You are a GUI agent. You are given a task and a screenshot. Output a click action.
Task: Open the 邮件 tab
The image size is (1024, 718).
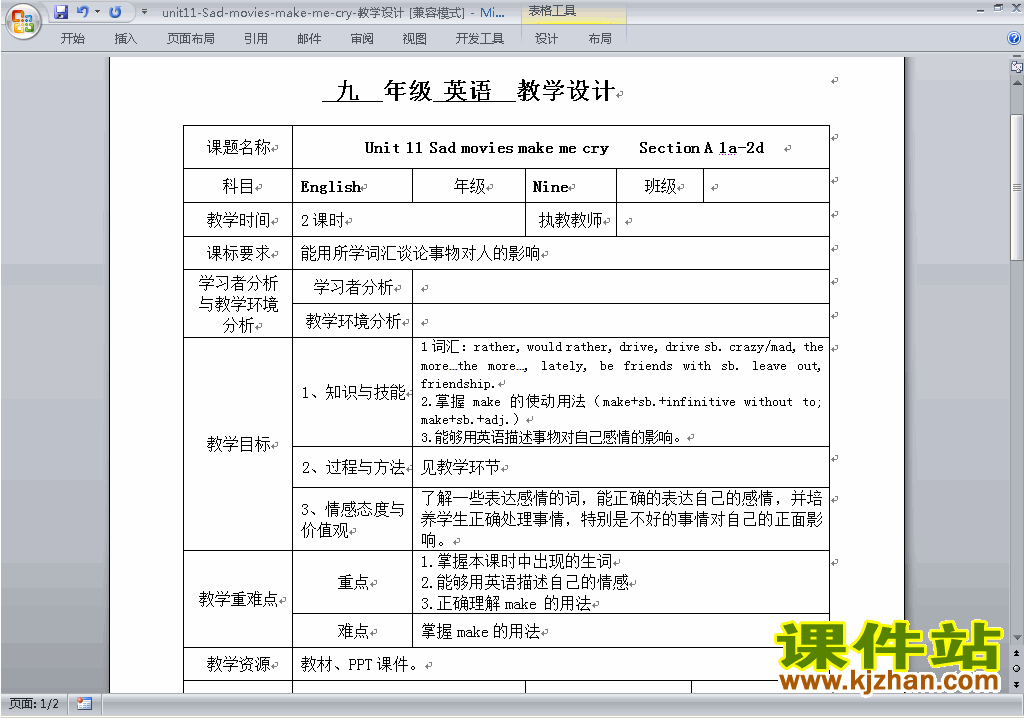[309, 39]
